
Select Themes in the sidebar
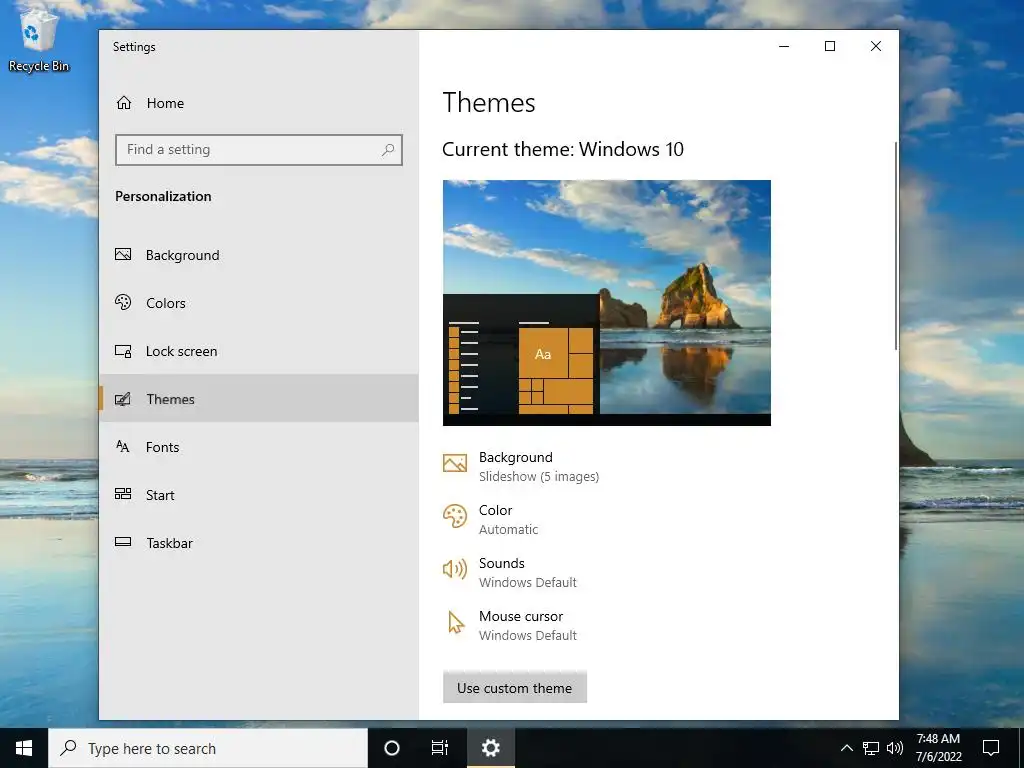259,398
